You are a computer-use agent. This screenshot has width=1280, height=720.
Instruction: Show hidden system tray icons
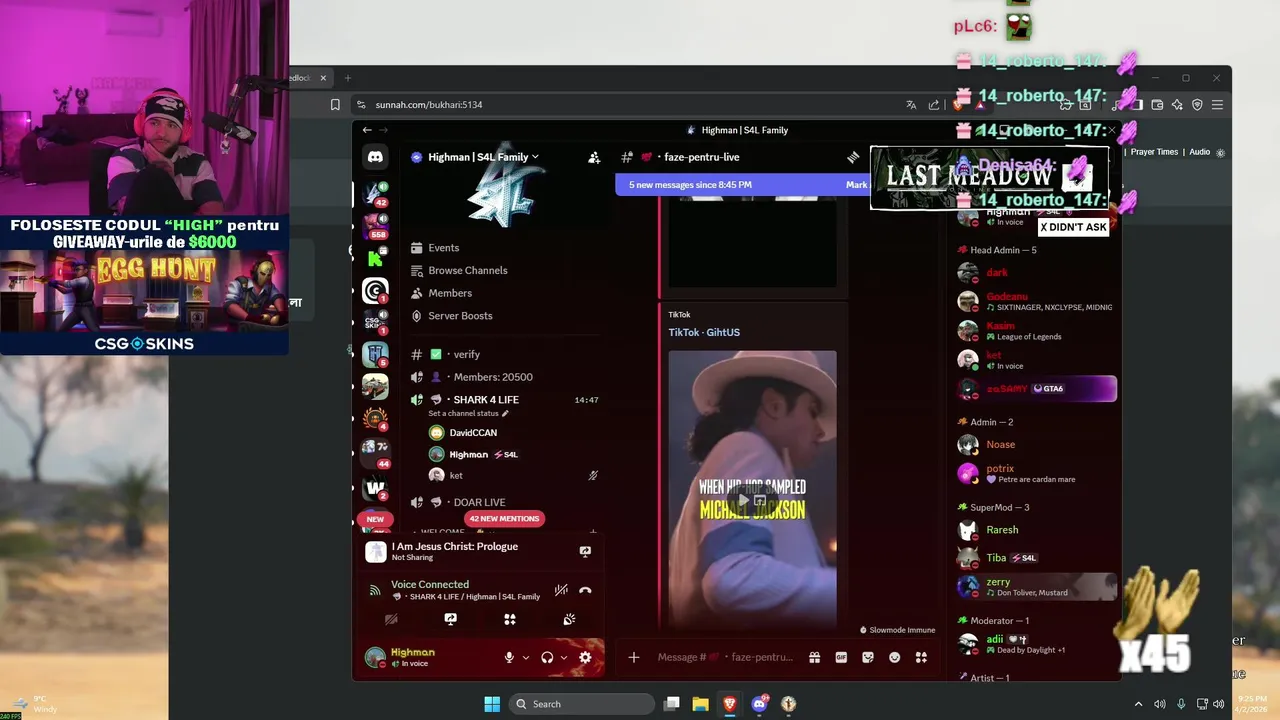click(x=1138, y=704)
